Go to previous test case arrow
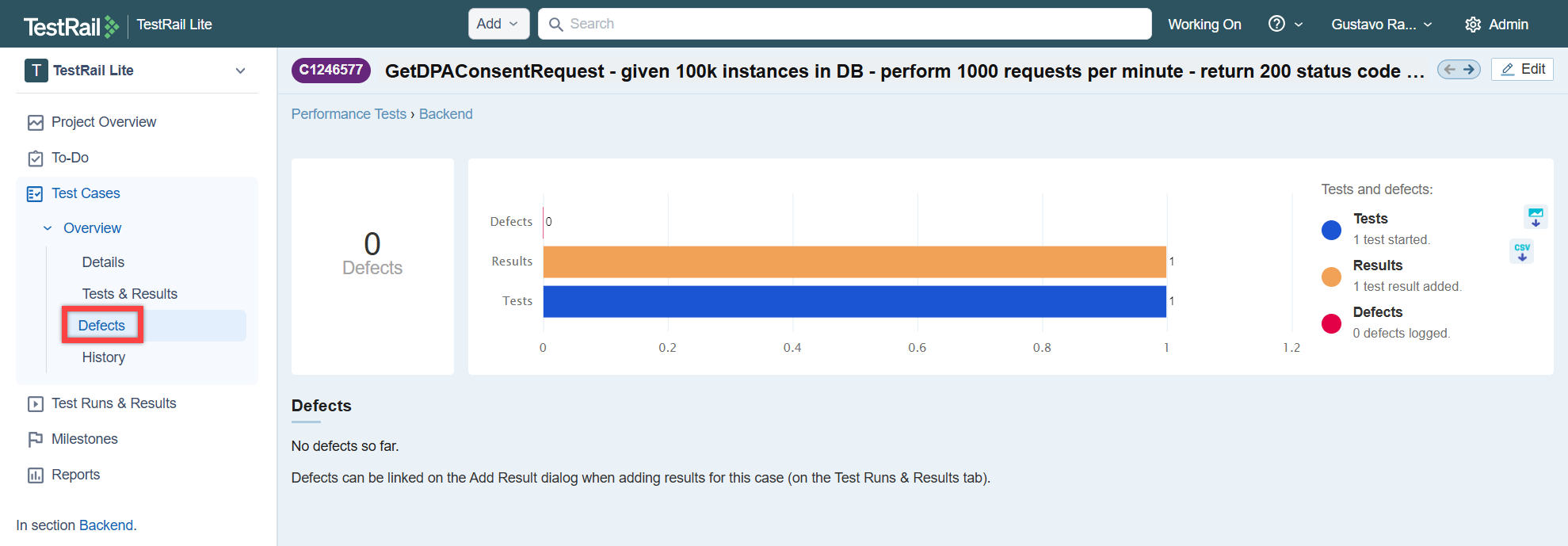Viewport: 1568px width, 546px height. 1449,70
